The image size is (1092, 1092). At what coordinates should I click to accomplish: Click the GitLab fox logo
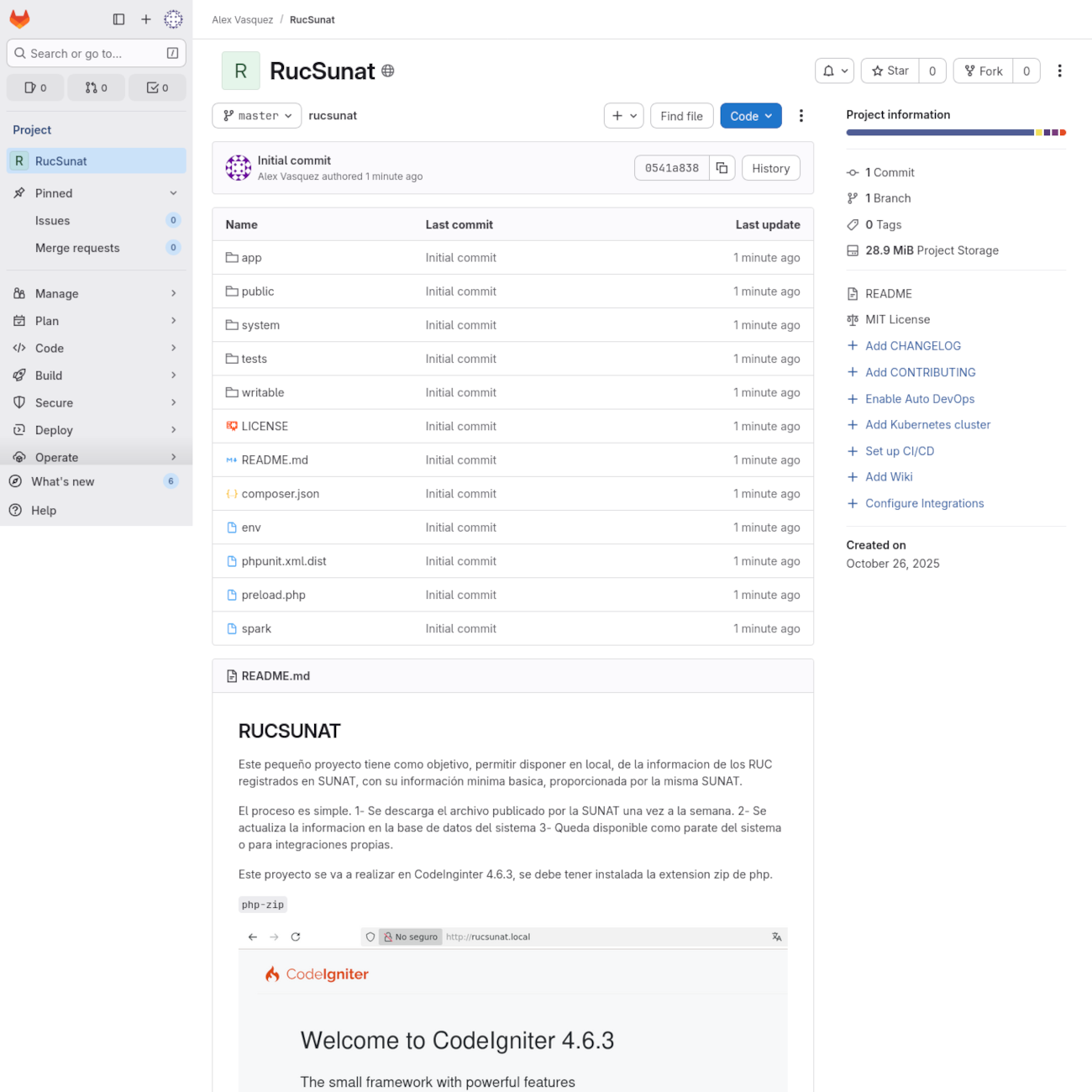click(x=19, y=18)
